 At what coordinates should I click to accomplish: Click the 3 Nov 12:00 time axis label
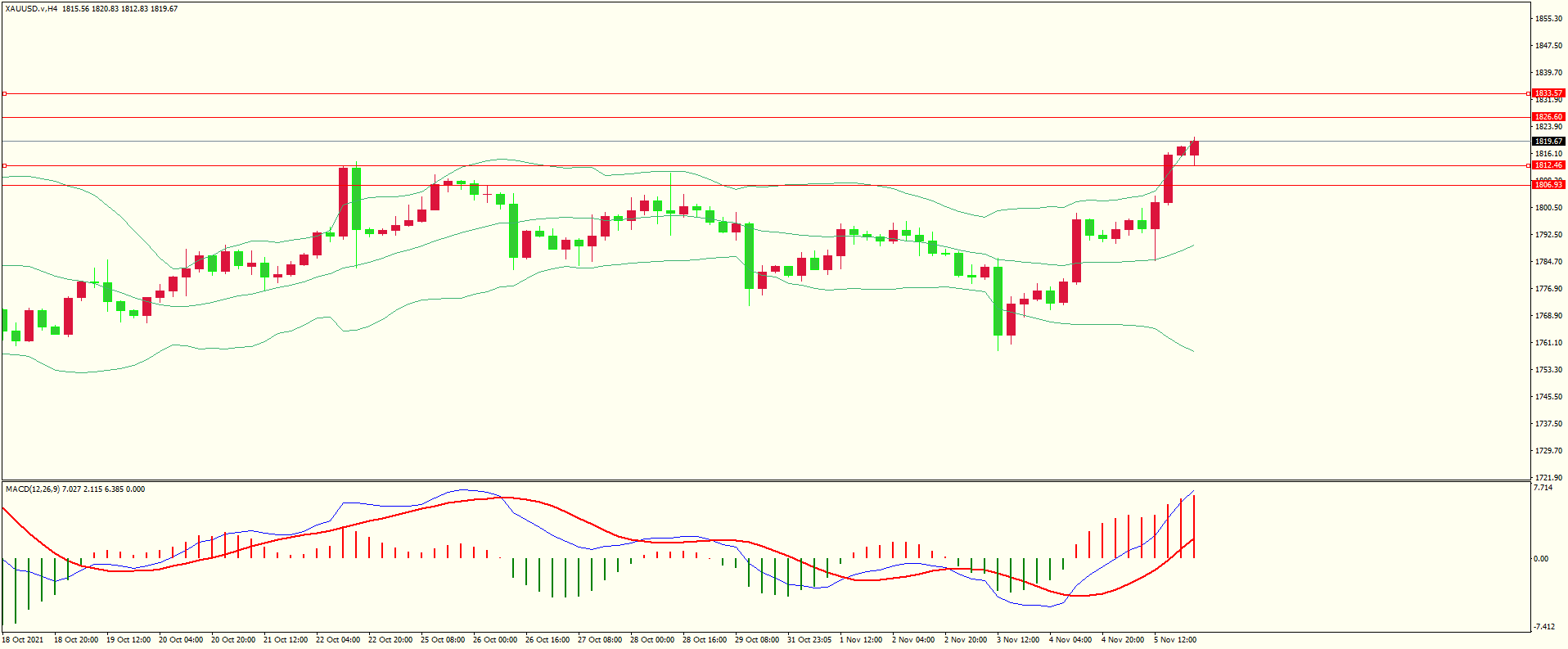(1018, 640)
